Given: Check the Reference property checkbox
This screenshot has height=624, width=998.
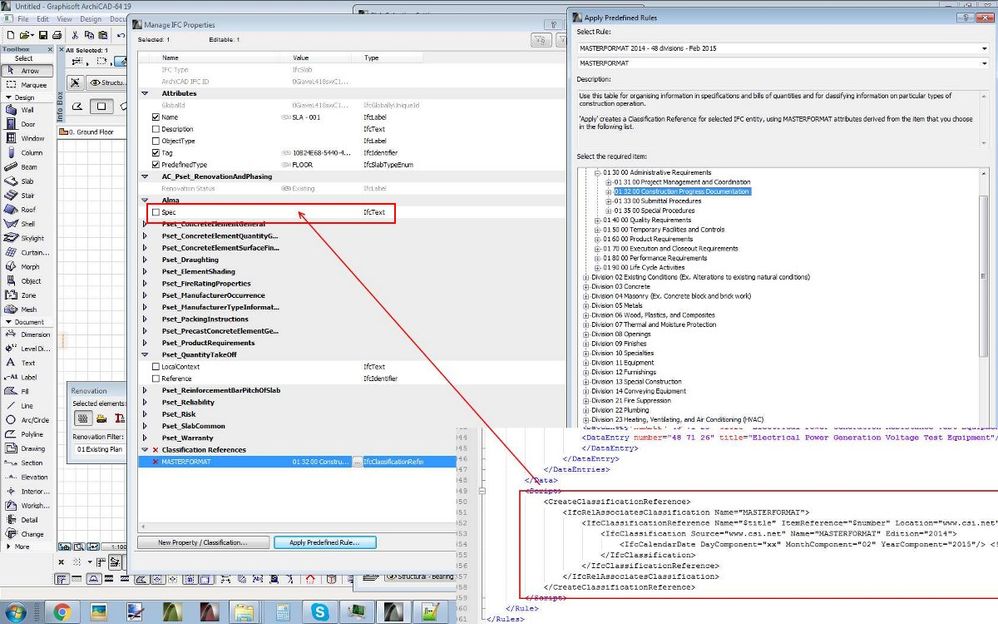Looking at the screenshot, I should 156,379.
